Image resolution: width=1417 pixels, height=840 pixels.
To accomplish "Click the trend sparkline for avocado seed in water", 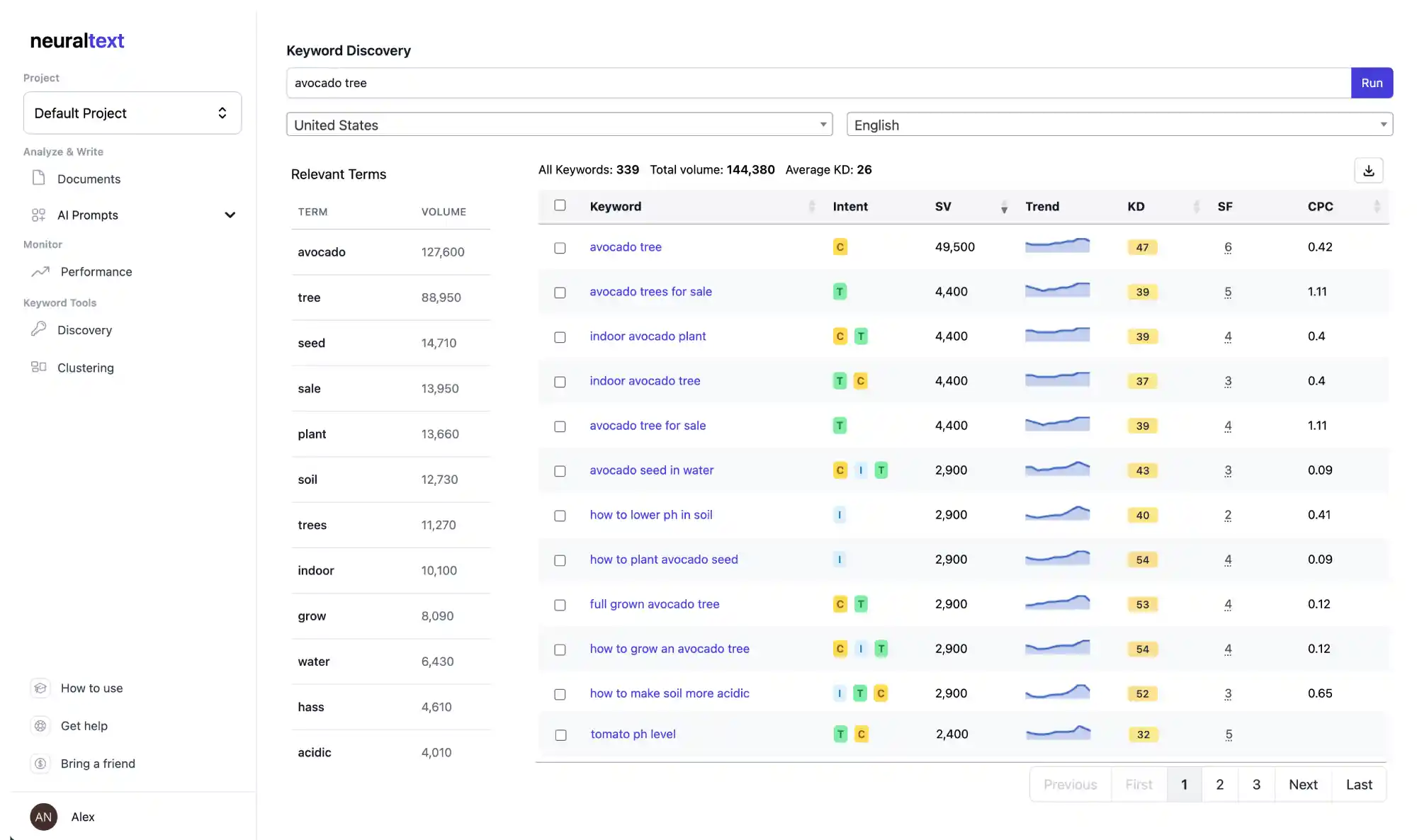I will pos(1057,469).
